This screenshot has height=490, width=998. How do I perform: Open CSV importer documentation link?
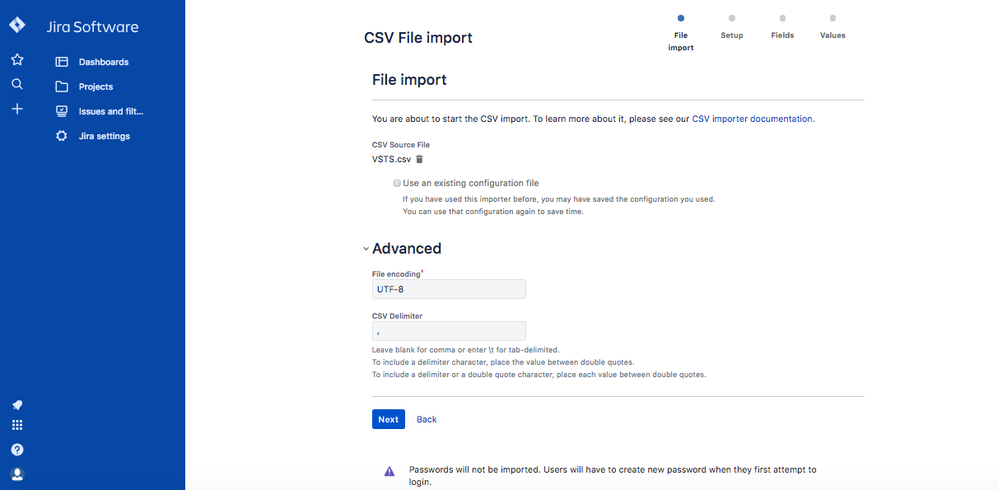click(752, 118)
